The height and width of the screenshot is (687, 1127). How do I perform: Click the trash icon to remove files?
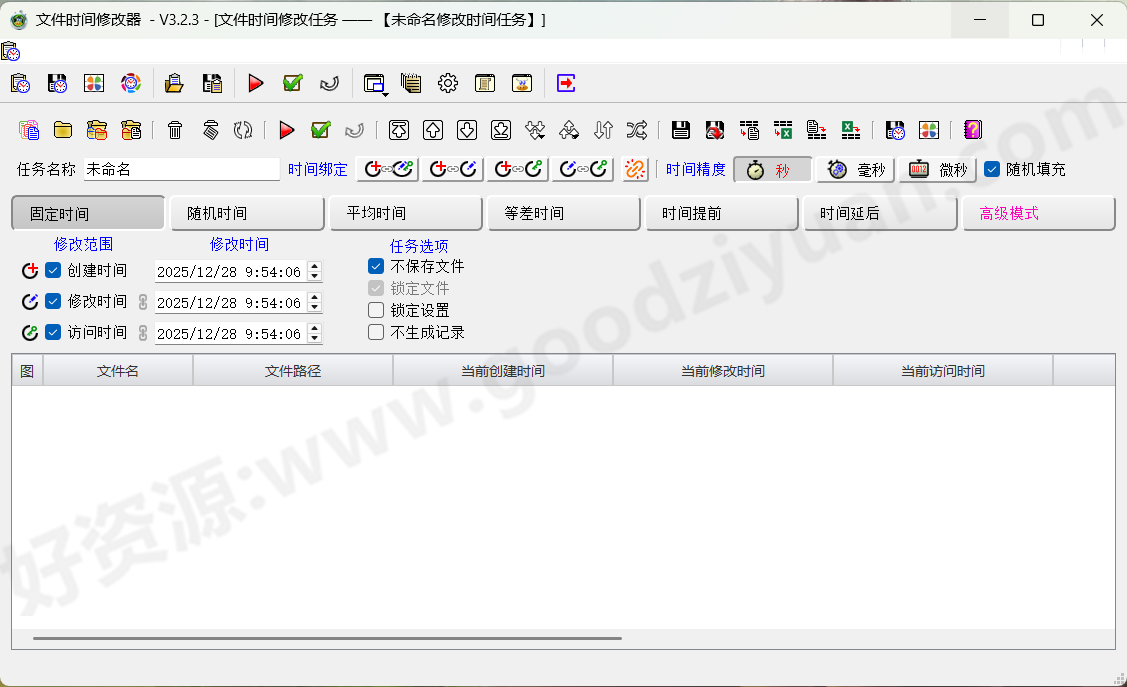click(177, 130)
